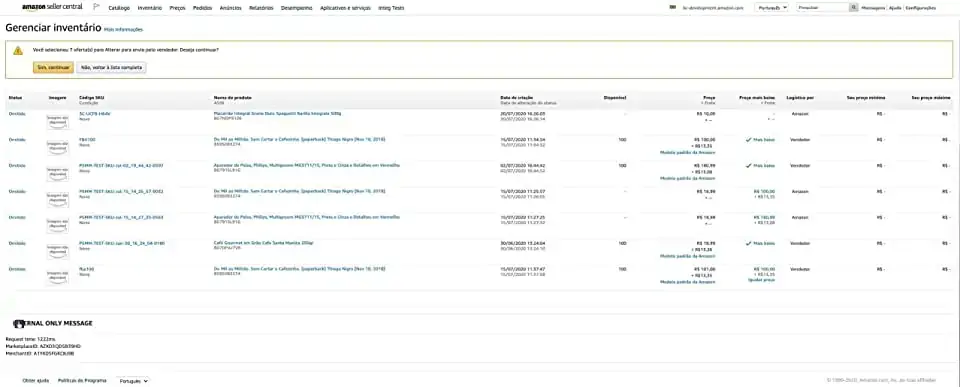Open the Relatórios menu

pyautogui.click(x=261, y=9)
